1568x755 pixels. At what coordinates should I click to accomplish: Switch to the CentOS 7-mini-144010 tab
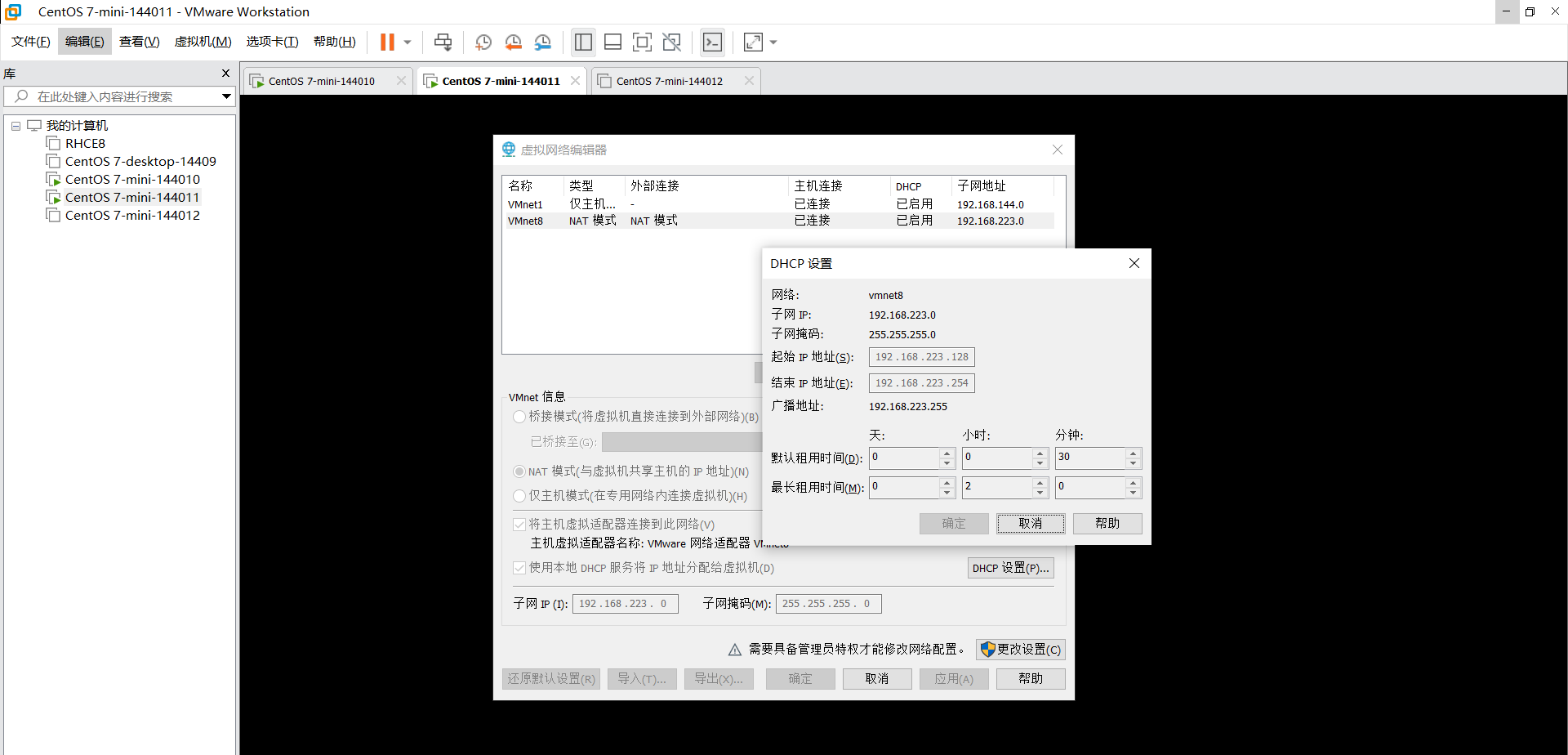[320, 81]
